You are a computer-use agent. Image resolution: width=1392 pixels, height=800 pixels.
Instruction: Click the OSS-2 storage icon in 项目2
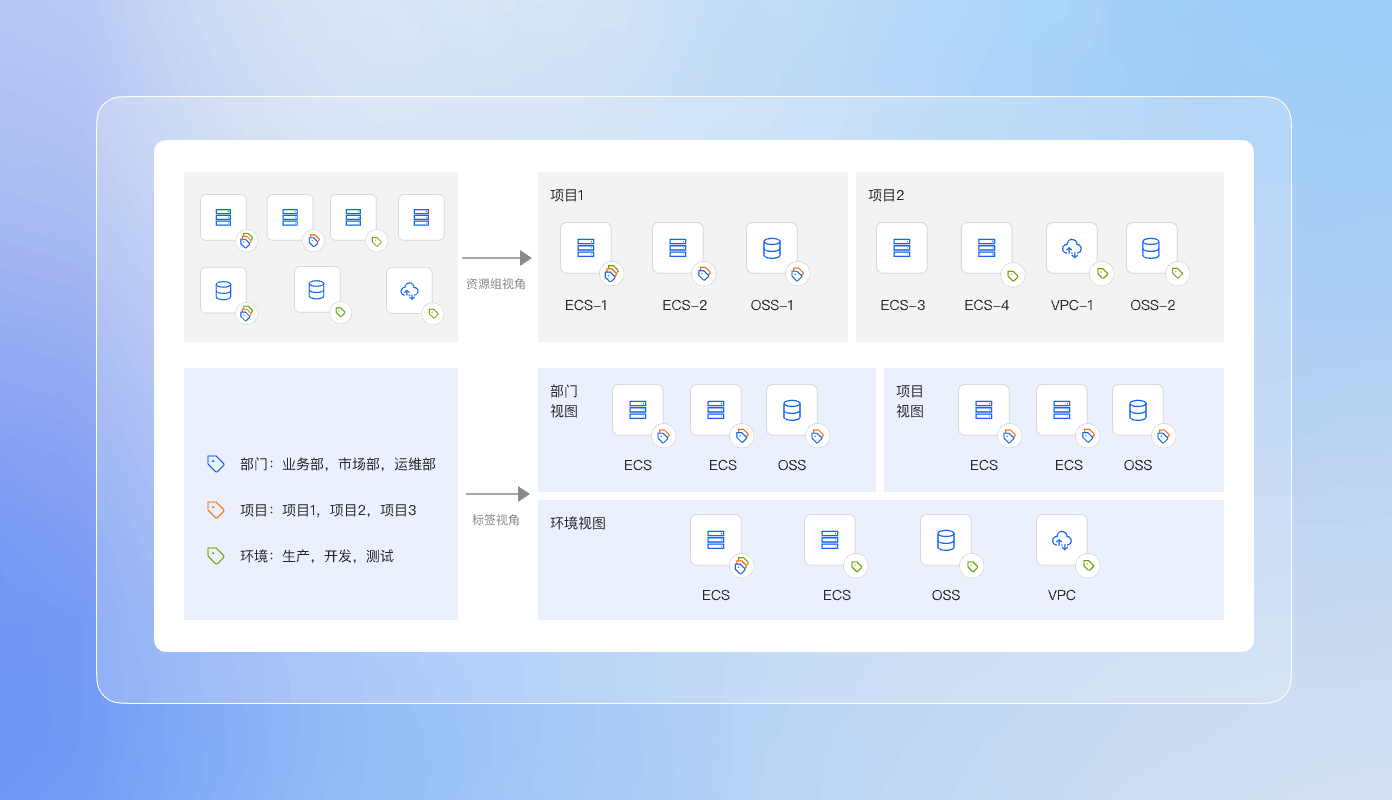pos(1152,248)
